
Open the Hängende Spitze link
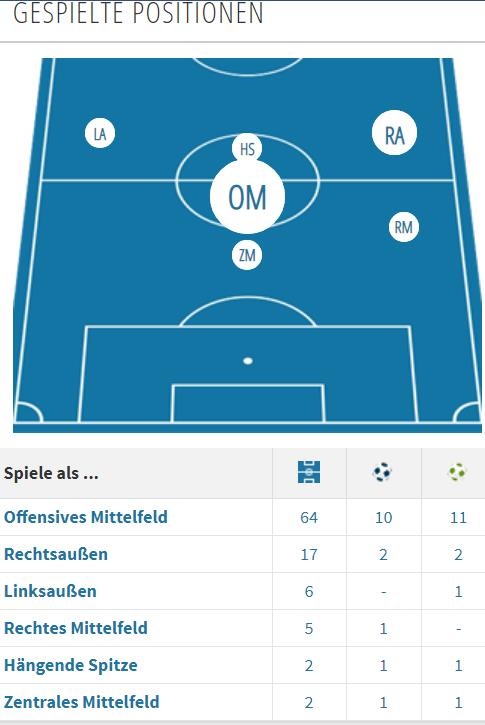pyautogui.click(x=71, y=665)
